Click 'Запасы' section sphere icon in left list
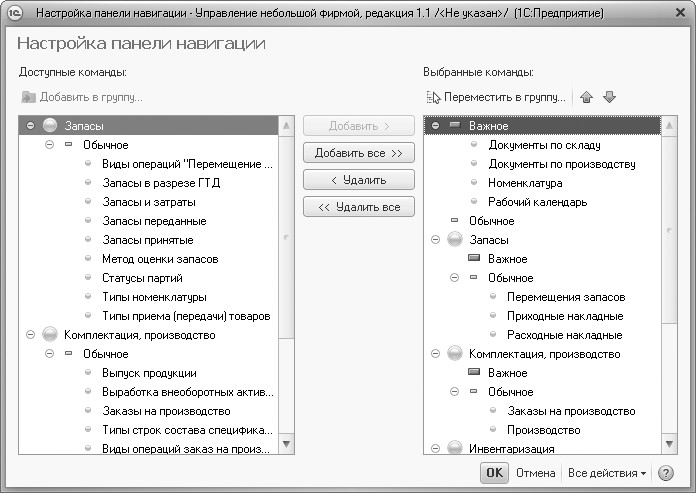The image size is (696, 493). point(50,126)
